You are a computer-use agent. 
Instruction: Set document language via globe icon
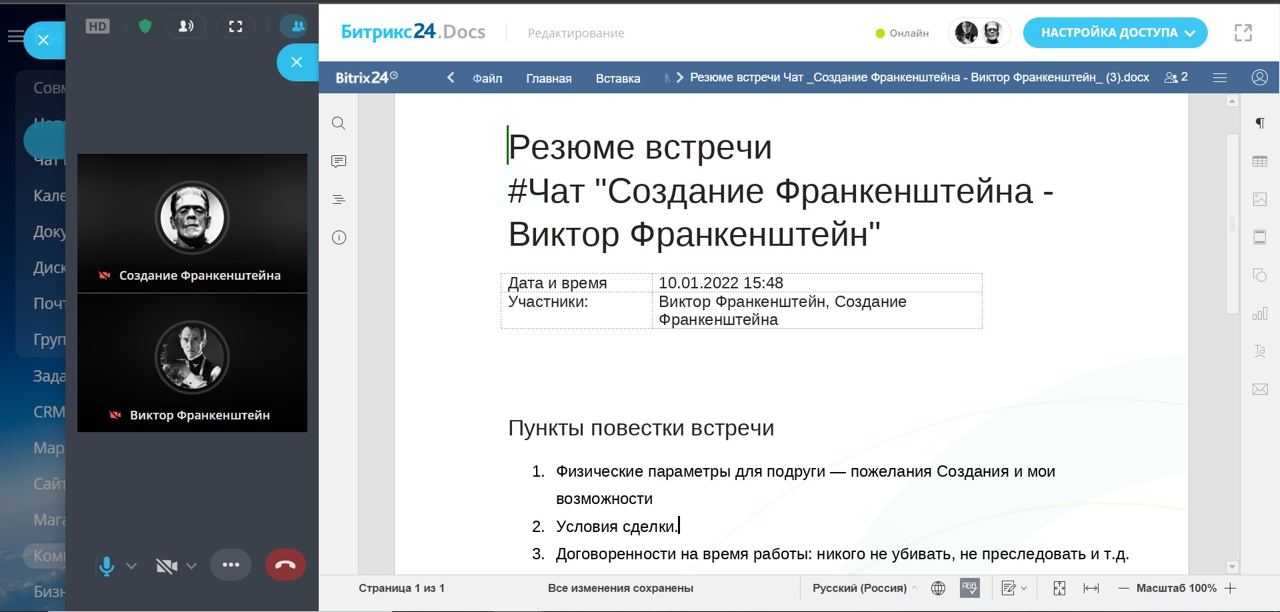pyautogui.click(x=938, y=588)
